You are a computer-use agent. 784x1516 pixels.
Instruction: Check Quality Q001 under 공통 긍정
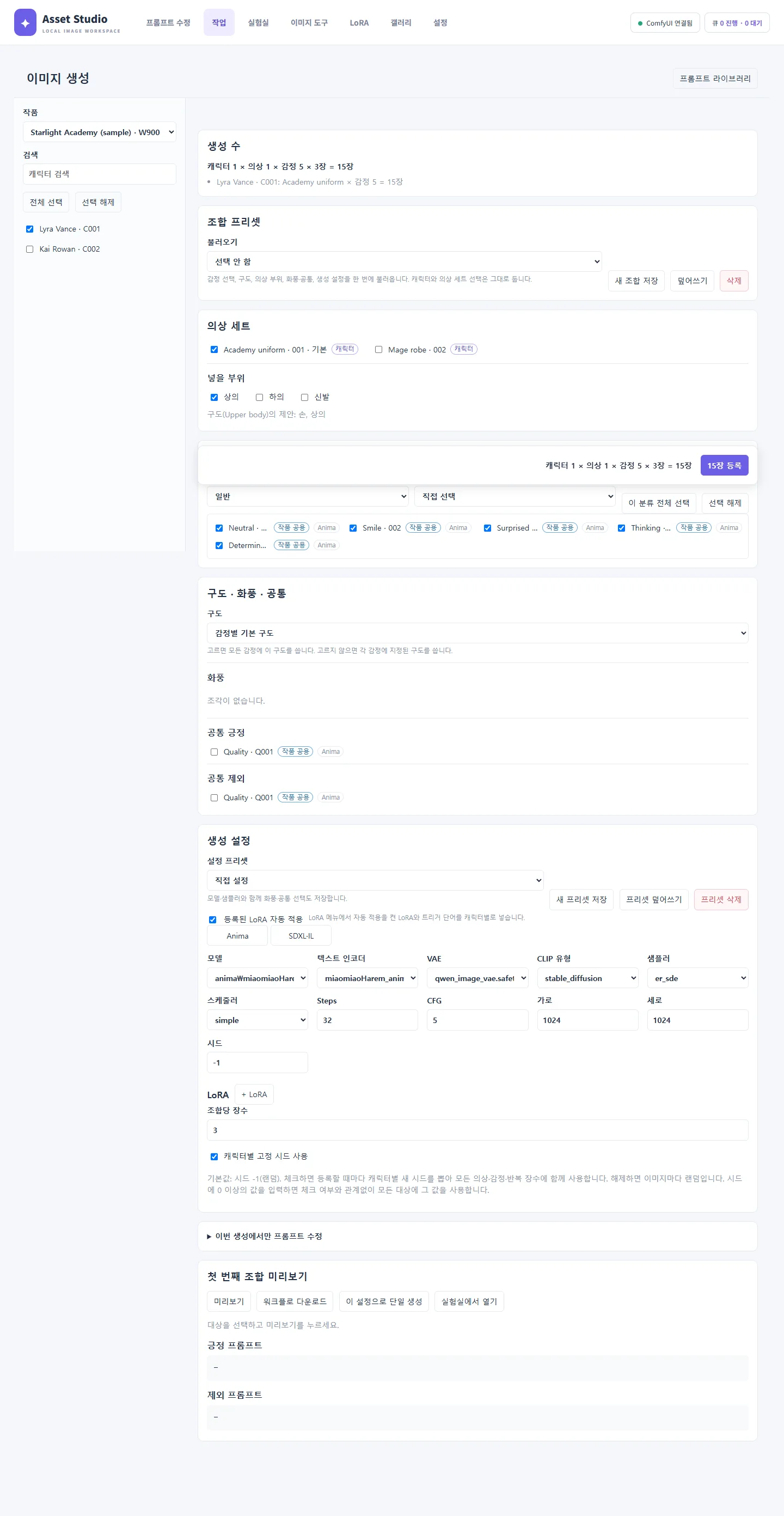click(214, 752)
